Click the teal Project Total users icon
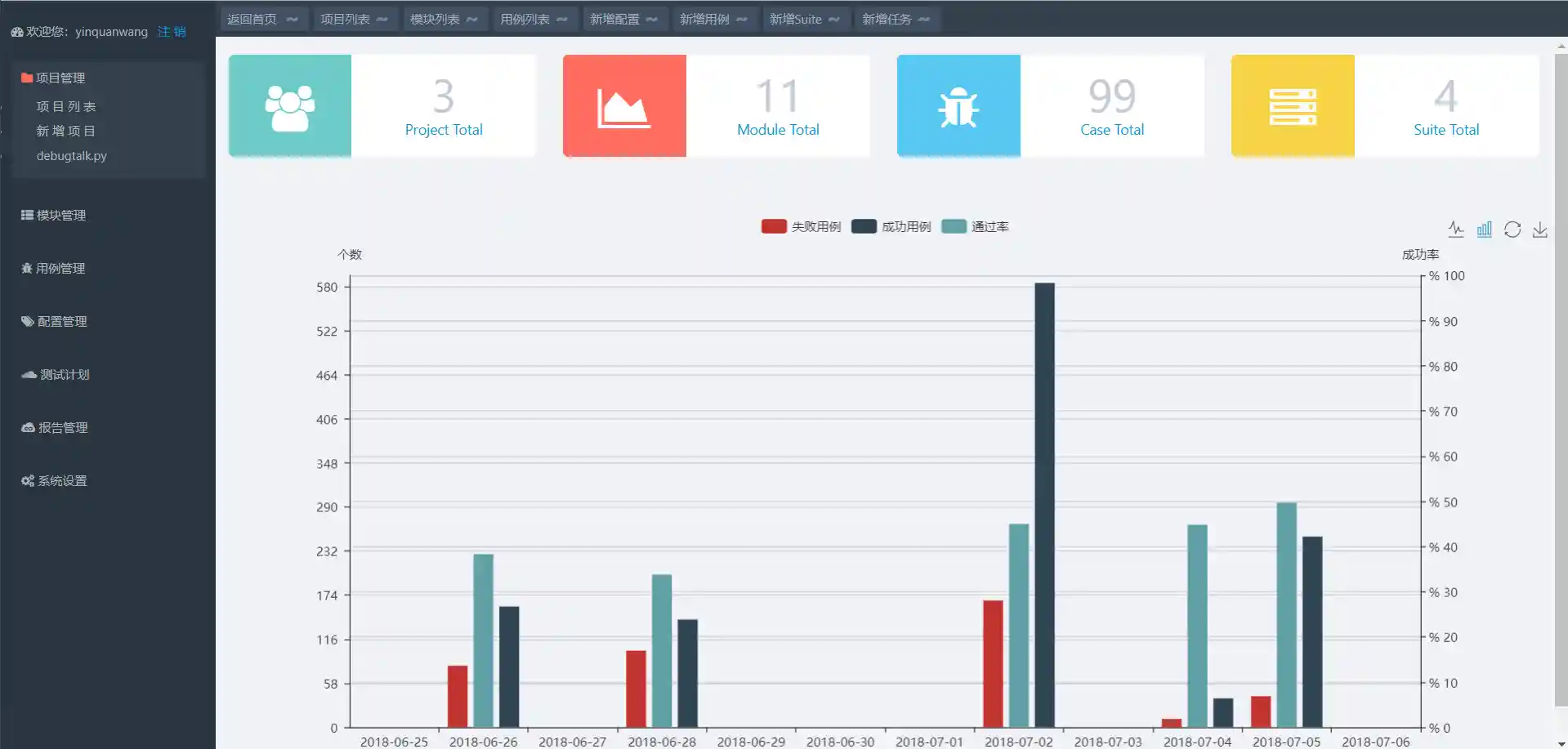The image size is (1568, 749). click(290, 106)
